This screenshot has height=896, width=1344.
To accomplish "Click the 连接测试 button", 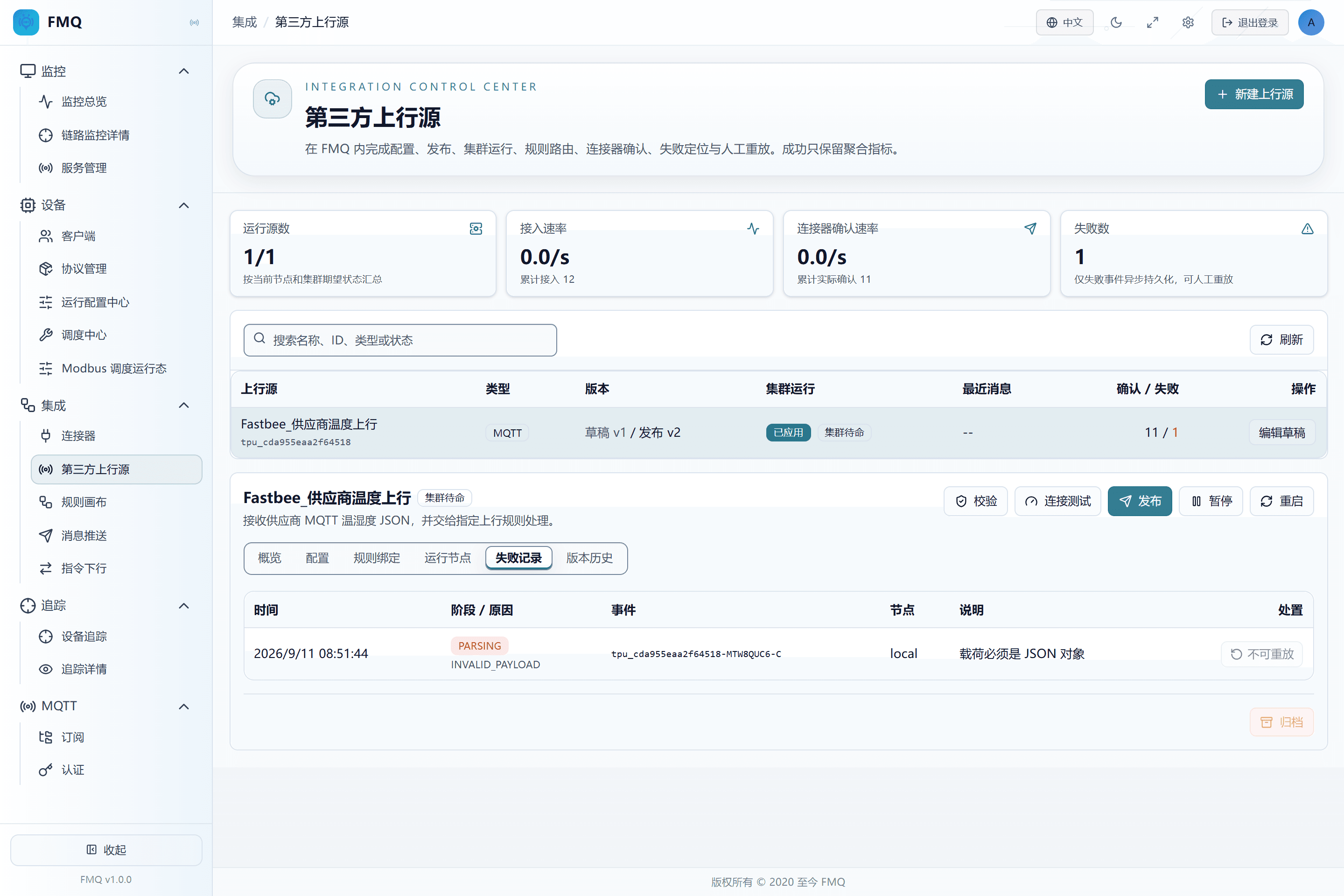I will point(1057,501).
